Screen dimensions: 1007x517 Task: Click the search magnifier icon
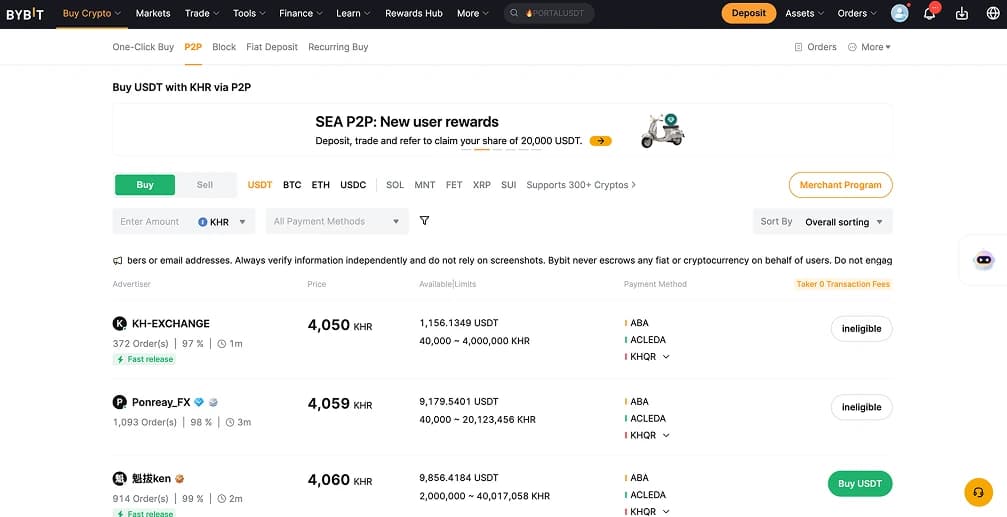tap(514, 13)
